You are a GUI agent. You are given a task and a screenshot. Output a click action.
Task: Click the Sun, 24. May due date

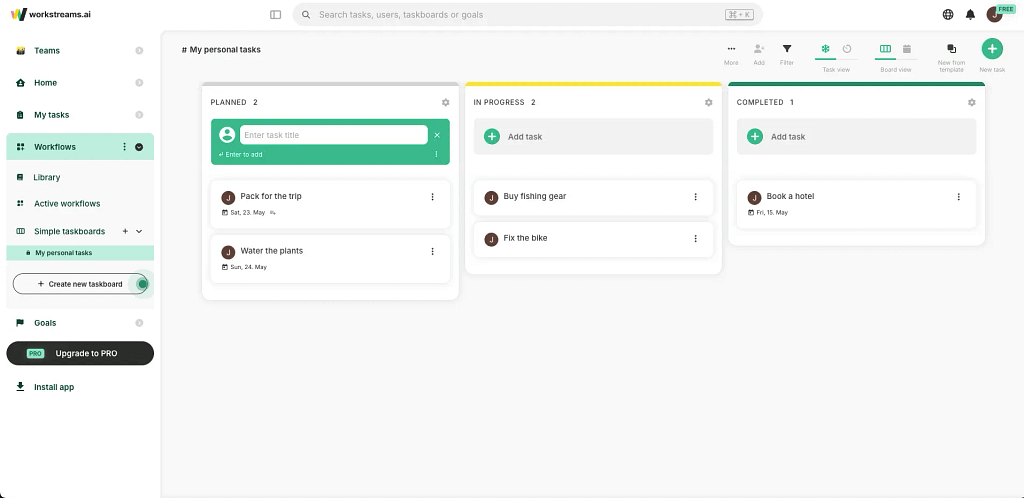point(244,267)
